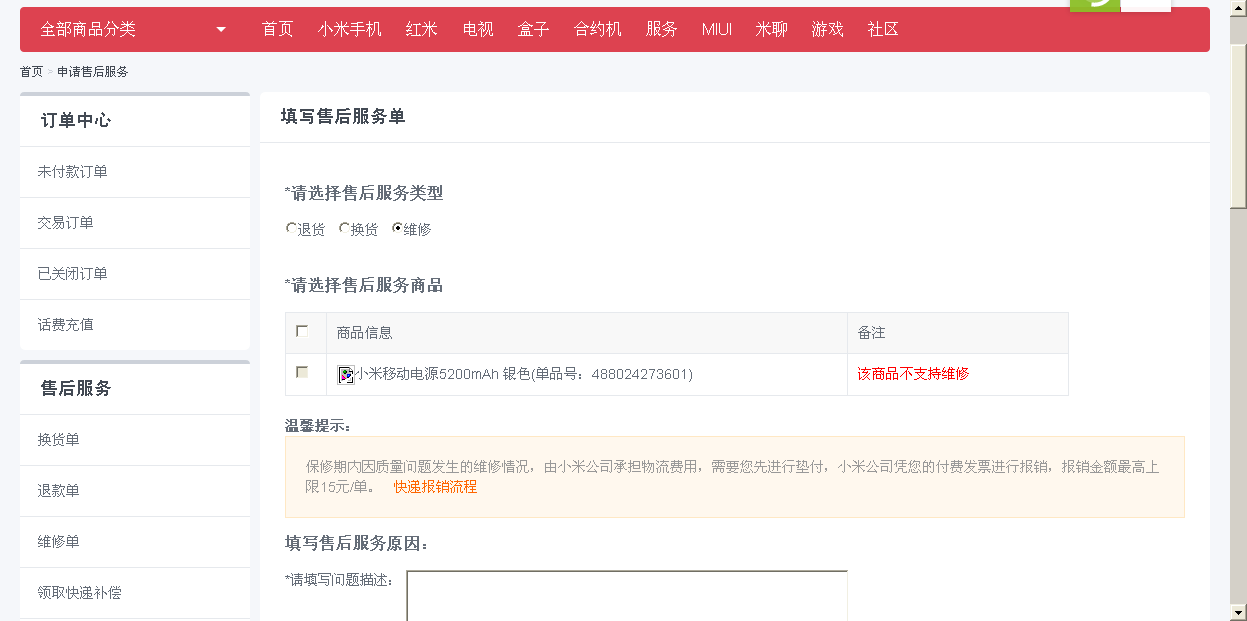
Task: Open the 首页 nav menu item
Action: click(x=278, y=29)
